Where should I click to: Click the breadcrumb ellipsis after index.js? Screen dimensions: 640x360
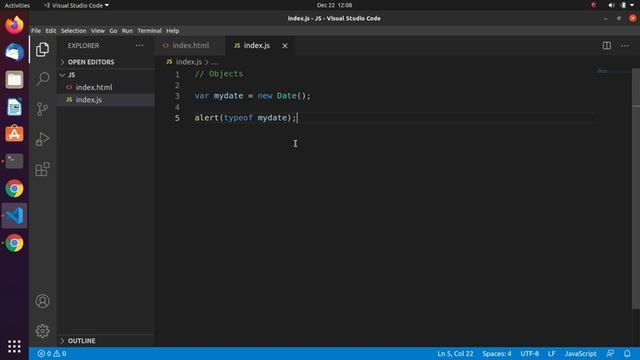215,62
